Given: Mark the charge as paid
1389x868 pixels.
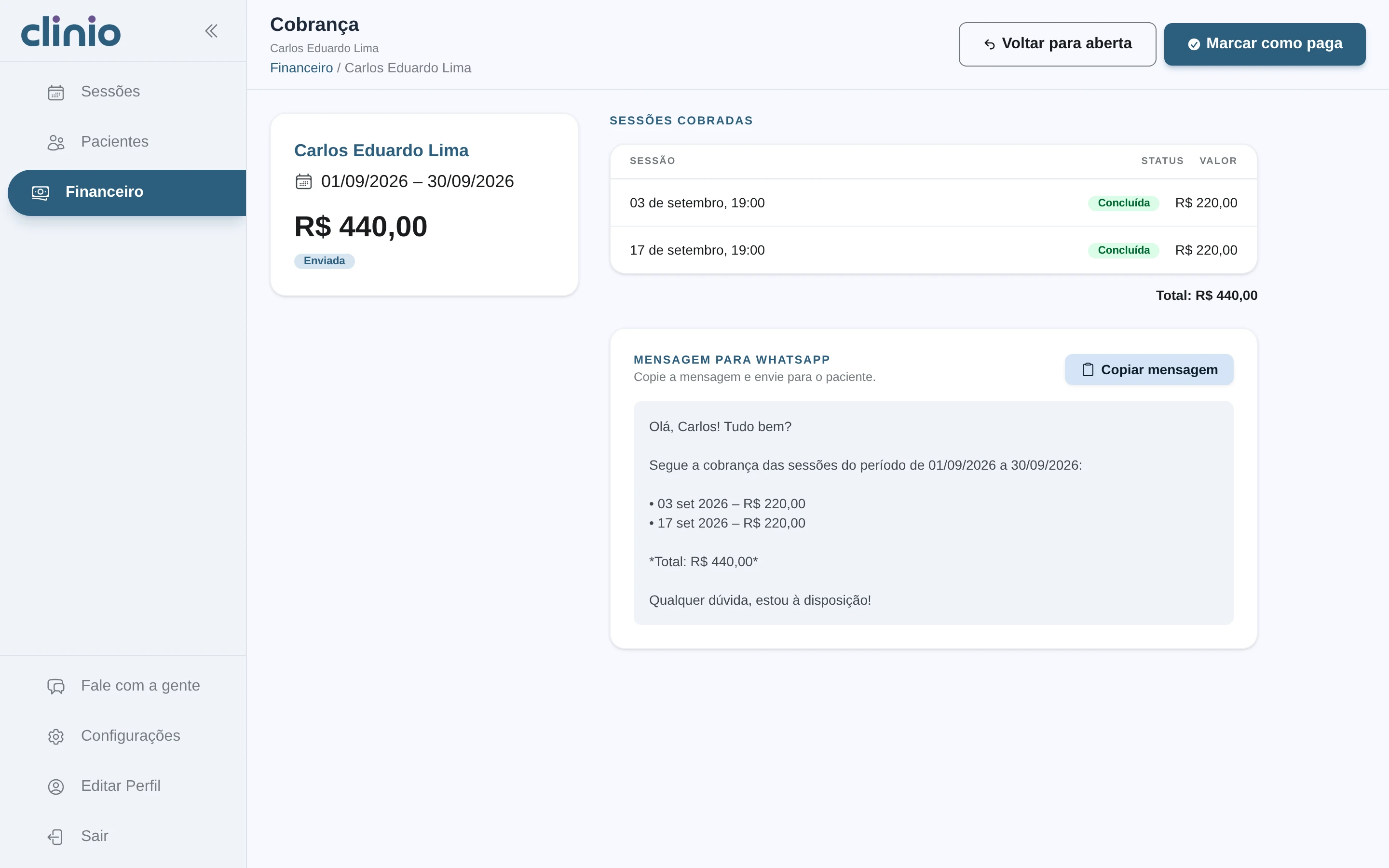Looking at the screenshot, I should tap(1265, 44).
